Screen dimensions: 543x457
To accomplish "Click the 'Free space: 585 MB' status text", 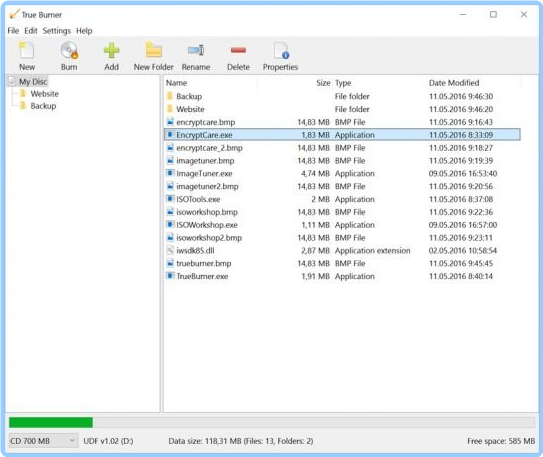I will point(501,441).
